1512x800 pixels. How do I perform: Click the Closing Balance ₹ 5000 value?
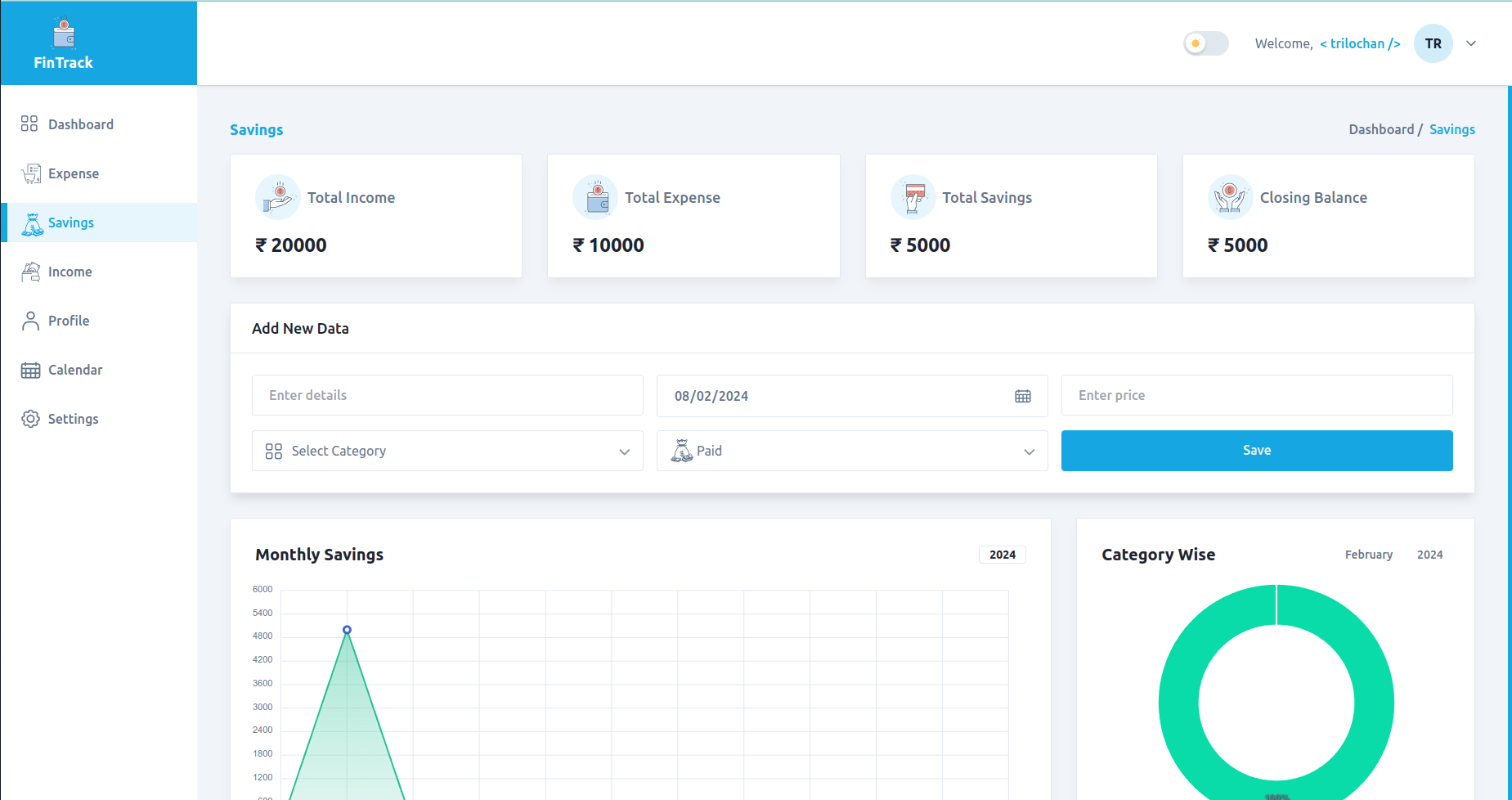pyautogui.click(x=1237, y=245)
